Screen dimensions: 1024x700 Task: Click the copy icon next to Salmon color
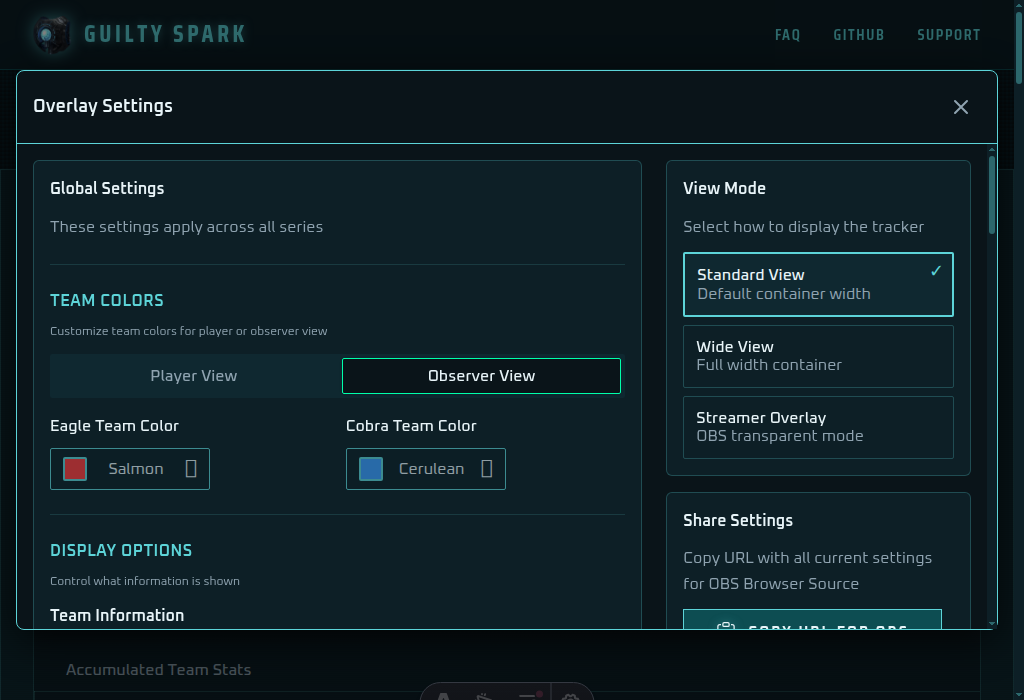point(193,468)
